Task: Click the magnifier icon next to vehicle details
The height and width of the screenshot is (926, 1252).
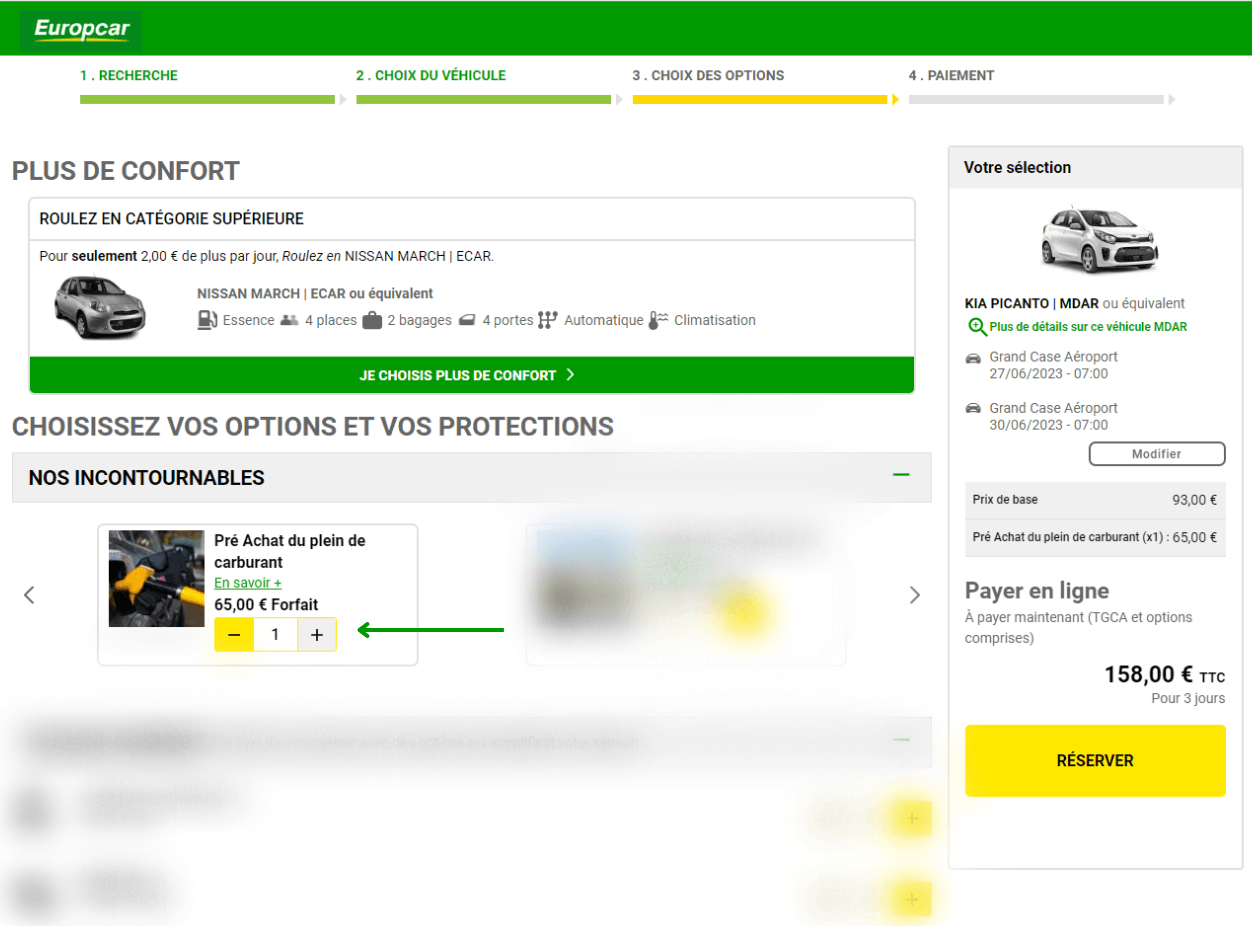Action: [x=974, y=327]
